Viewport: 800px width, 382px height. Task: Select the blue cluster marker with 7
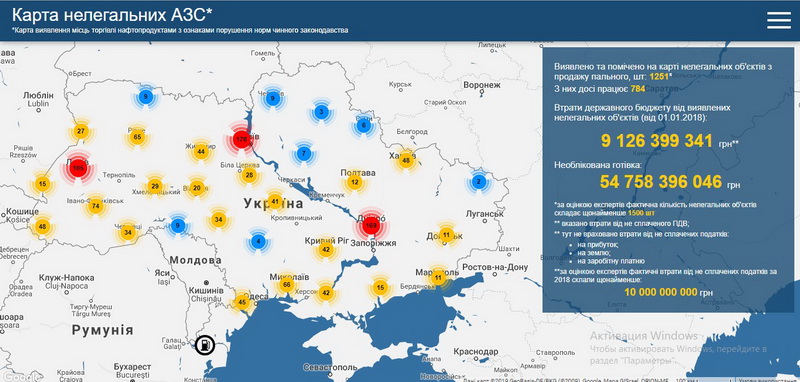(x=304, y=154)
